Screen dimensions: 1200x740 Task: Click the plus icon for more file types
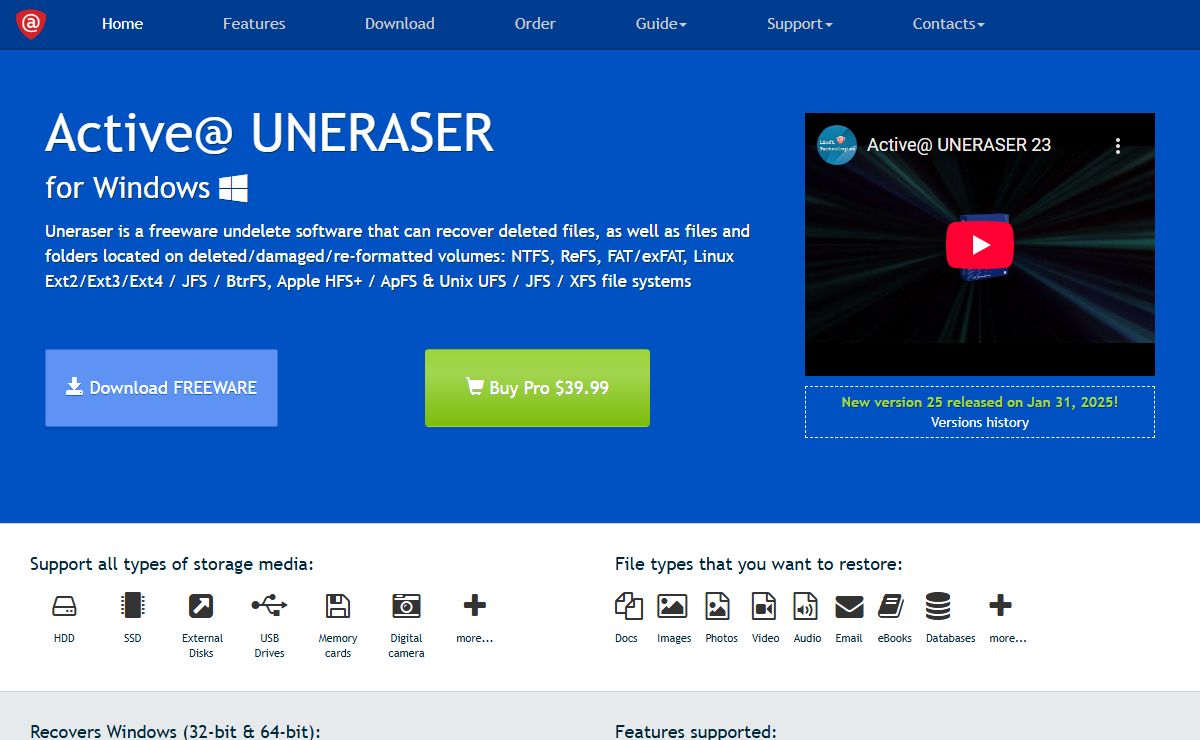[x=1001, y=605]
